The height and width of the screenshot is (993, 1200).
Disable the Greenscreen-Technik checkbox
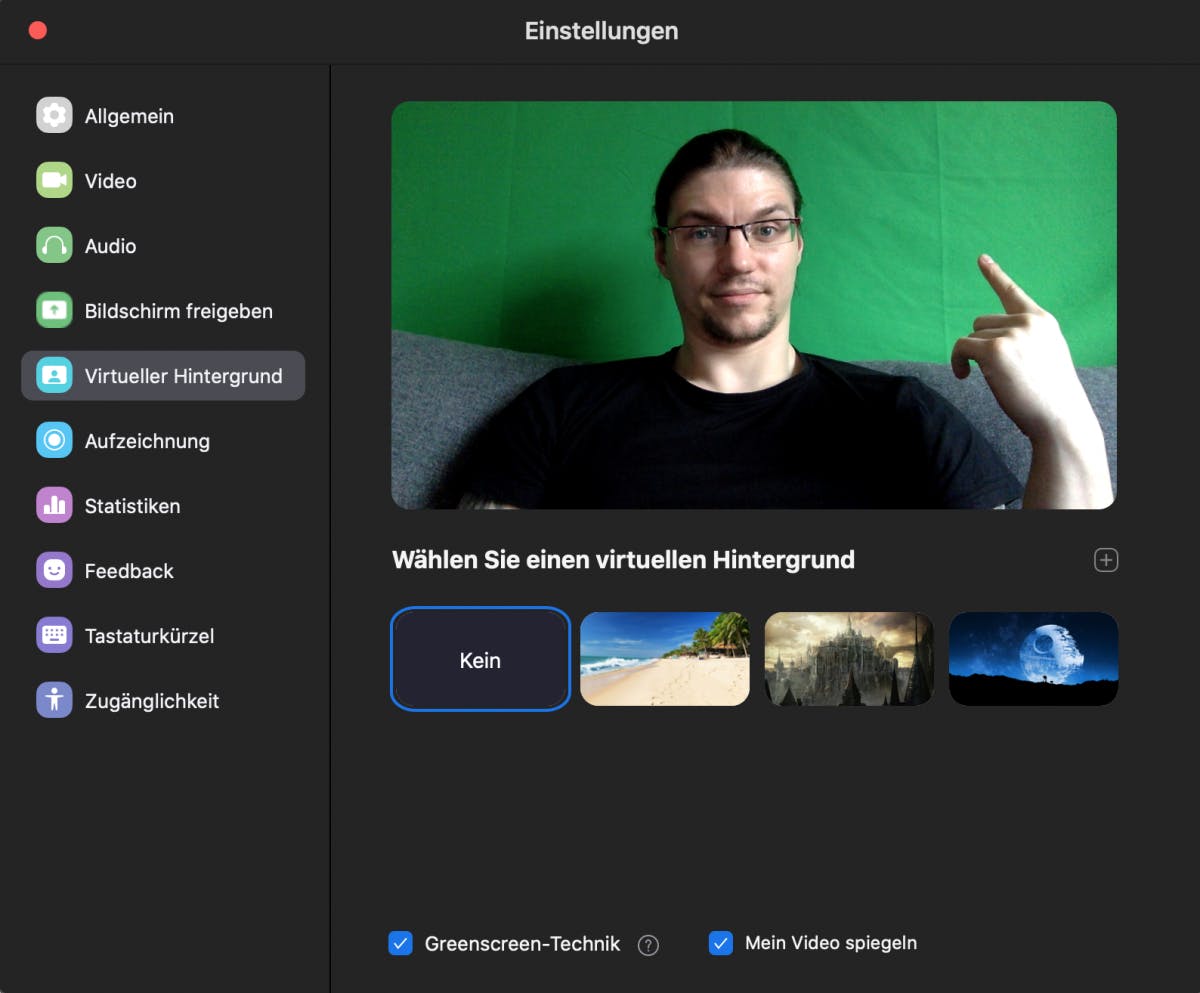pyautogui.click(x=400, y=944)
